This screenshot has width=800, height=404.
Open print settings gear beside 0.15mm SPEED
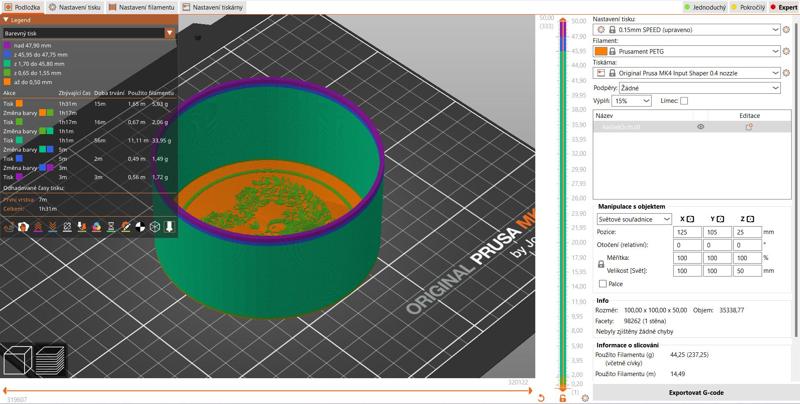[786, 30]
